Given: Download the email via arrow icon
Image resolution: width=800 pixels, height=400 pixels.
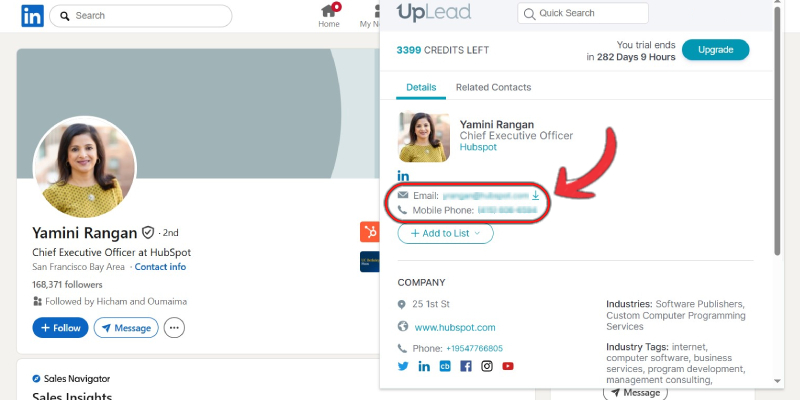Looking at the screenshot, I should click(535, 195).
